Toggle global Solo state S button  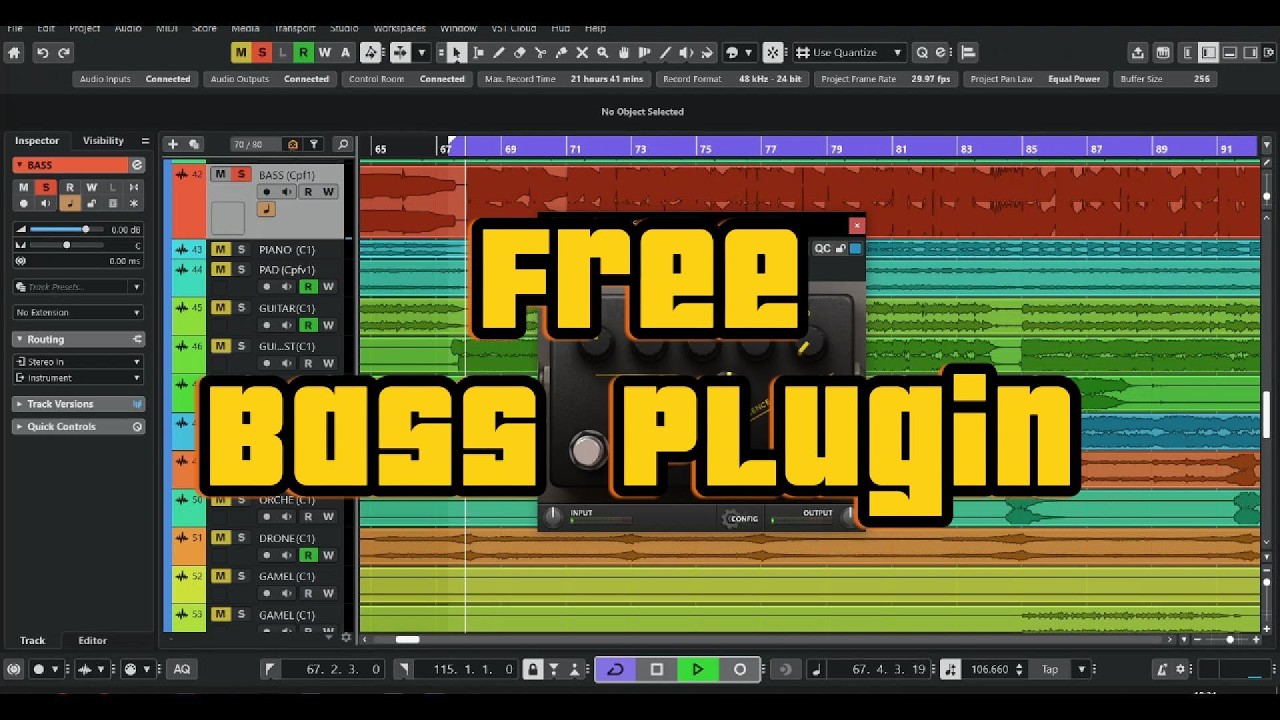click(x=262, y=53)
